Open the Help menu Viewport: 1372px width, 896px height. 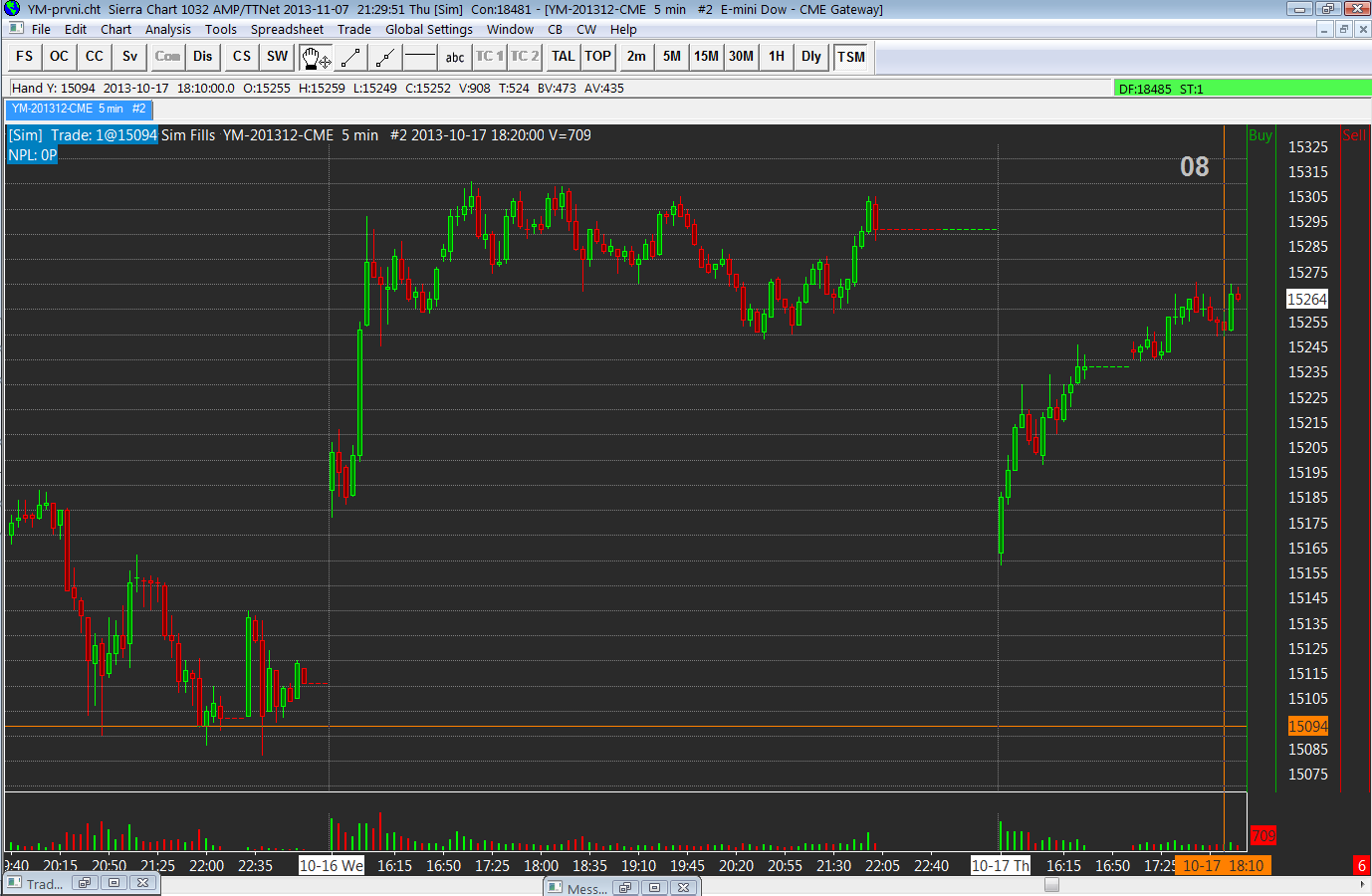(623, 29)
